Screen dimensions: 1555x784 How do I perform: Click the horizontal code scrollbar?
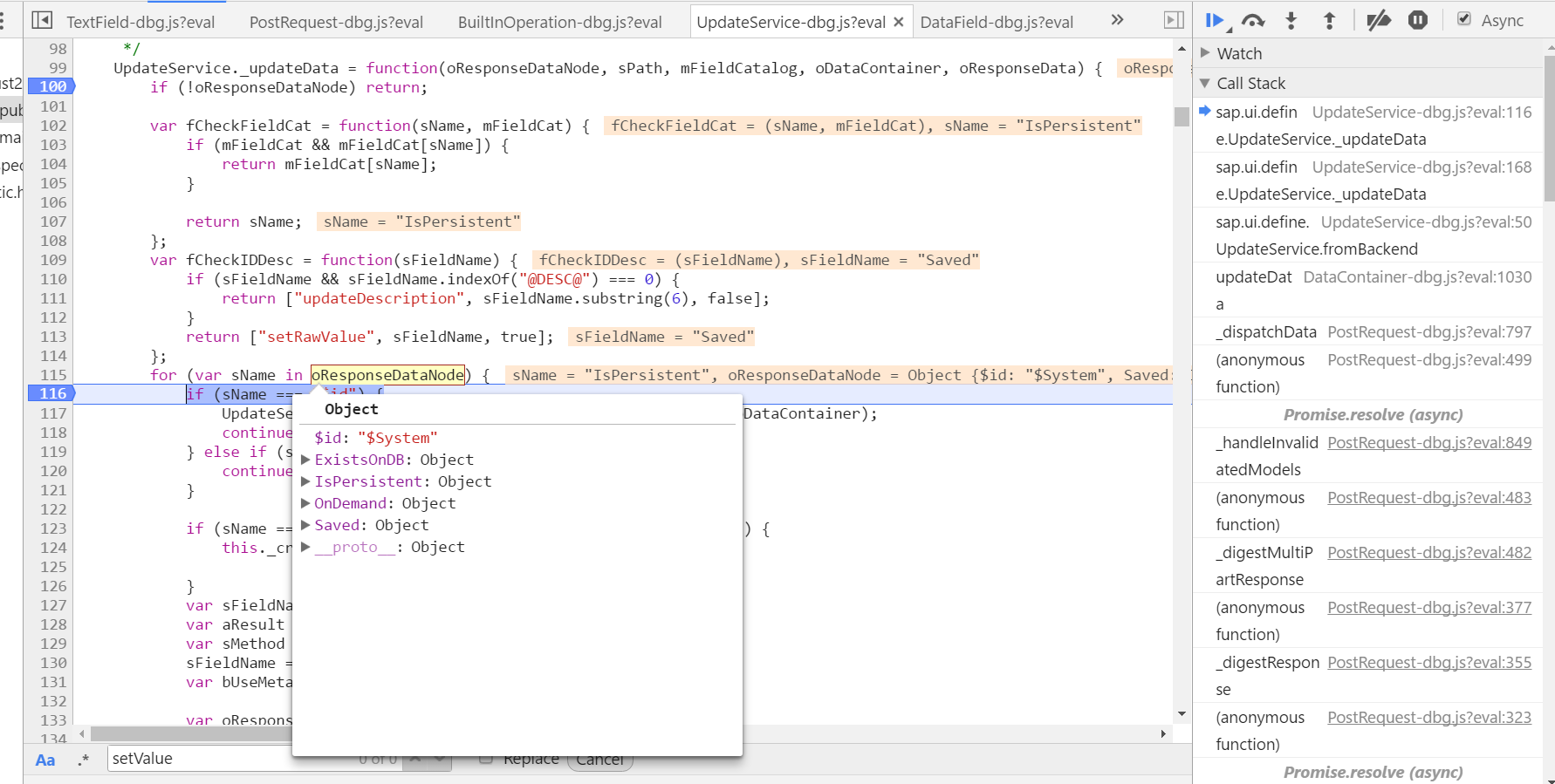[192, 733]
